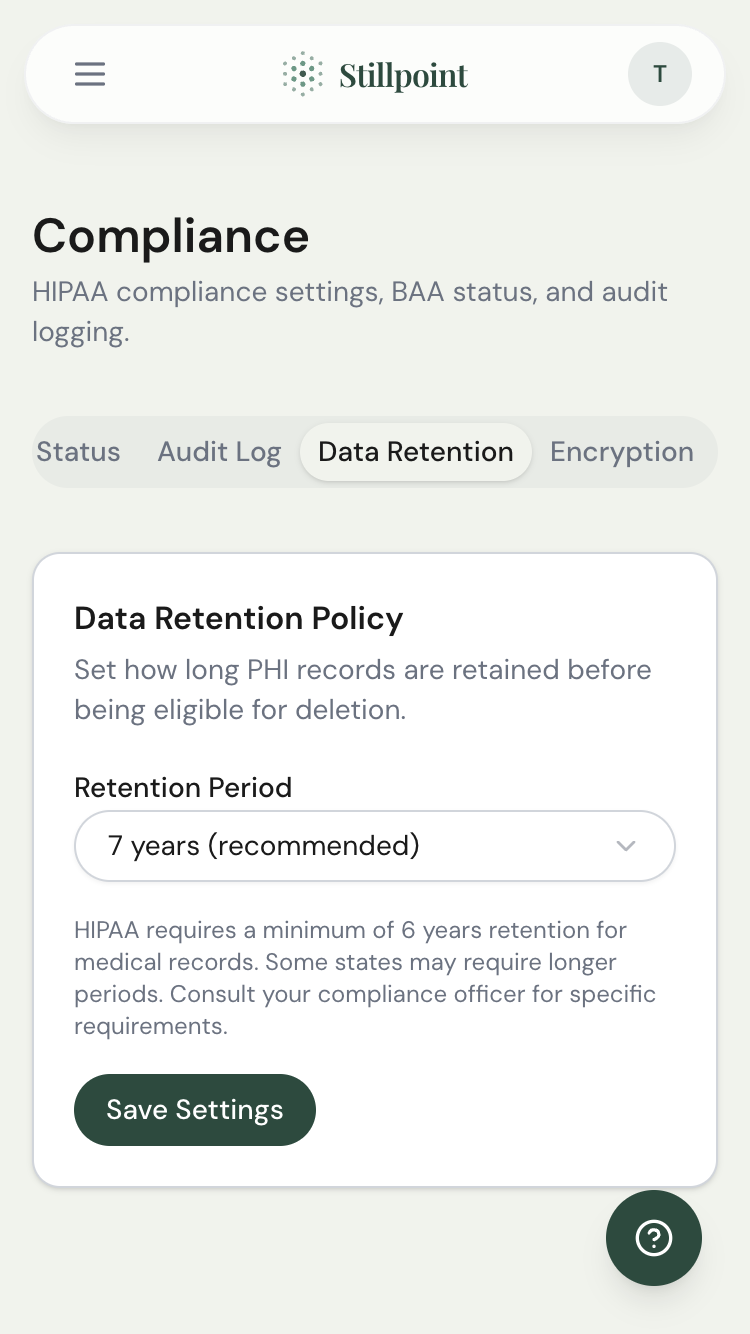Click the Stillpoint logo
This screenshot has width=750, height=1334.
point(375,74)
